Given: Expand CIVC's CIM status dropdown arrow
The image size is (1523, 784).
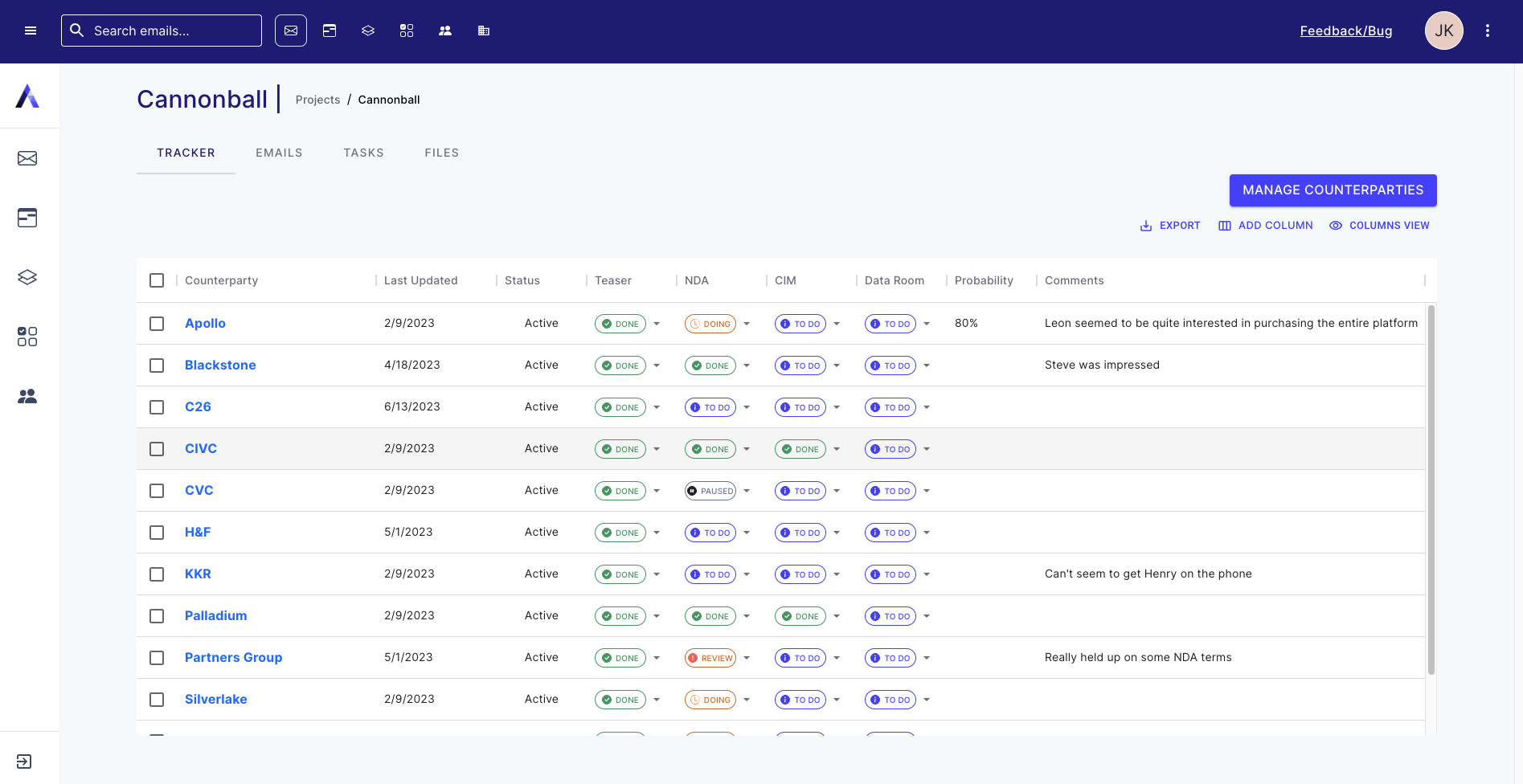Looking at the screenshot, I should [x=837, y=449].
